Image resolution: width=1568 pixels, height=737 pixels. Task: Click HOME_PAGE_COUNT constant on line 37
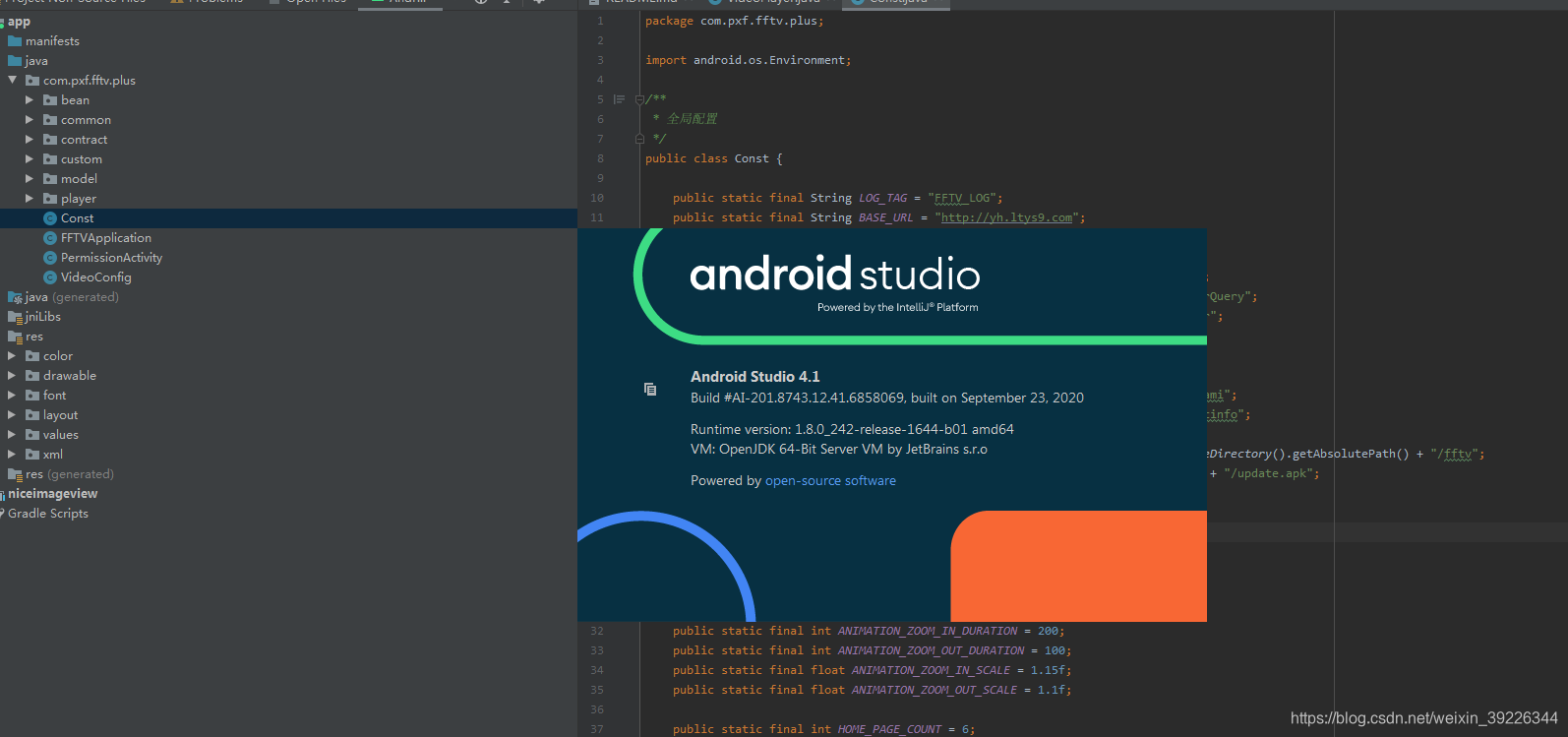pos(889,729)
